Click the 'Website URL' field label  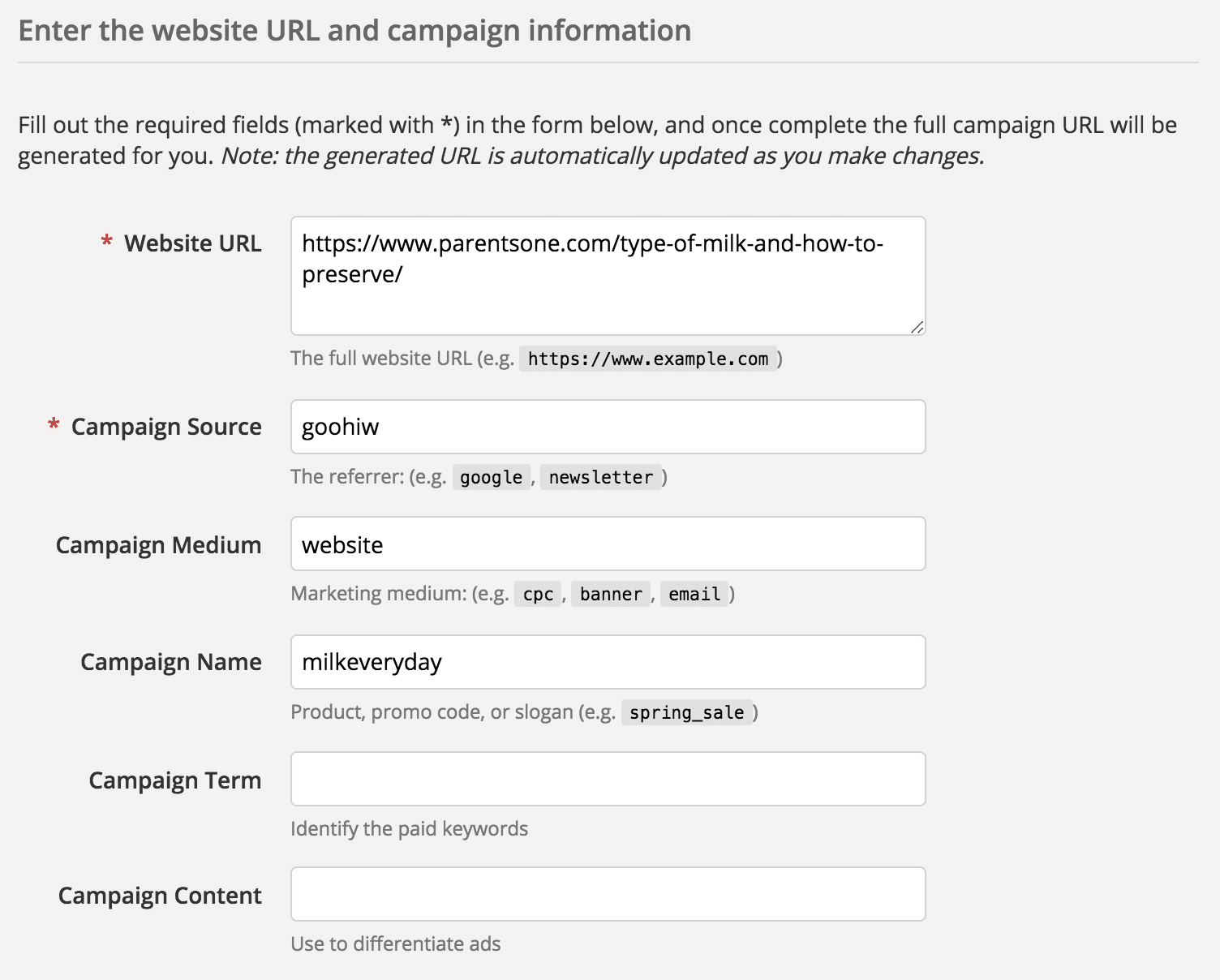coord(192,243)
